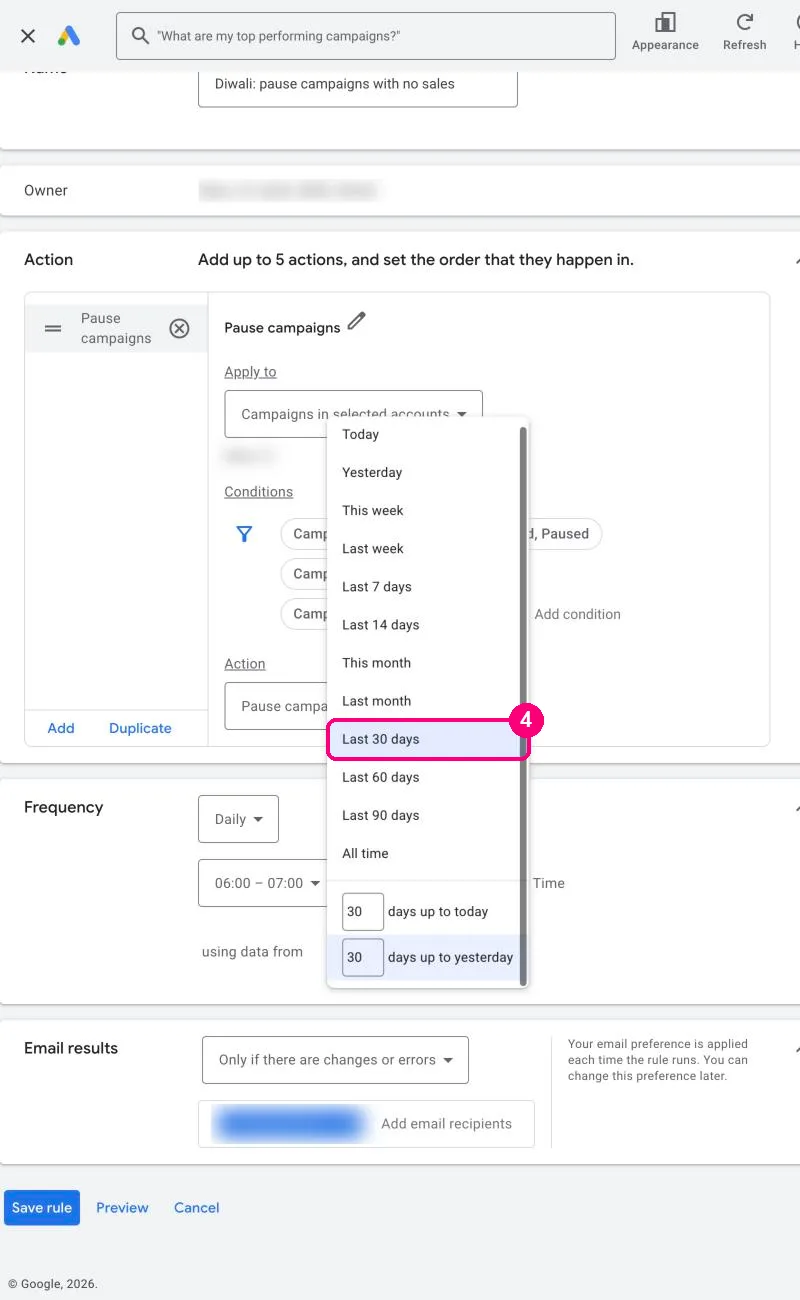Screen dimensions: 800x1300
Task: Select This week option
Action: (423, 511)
